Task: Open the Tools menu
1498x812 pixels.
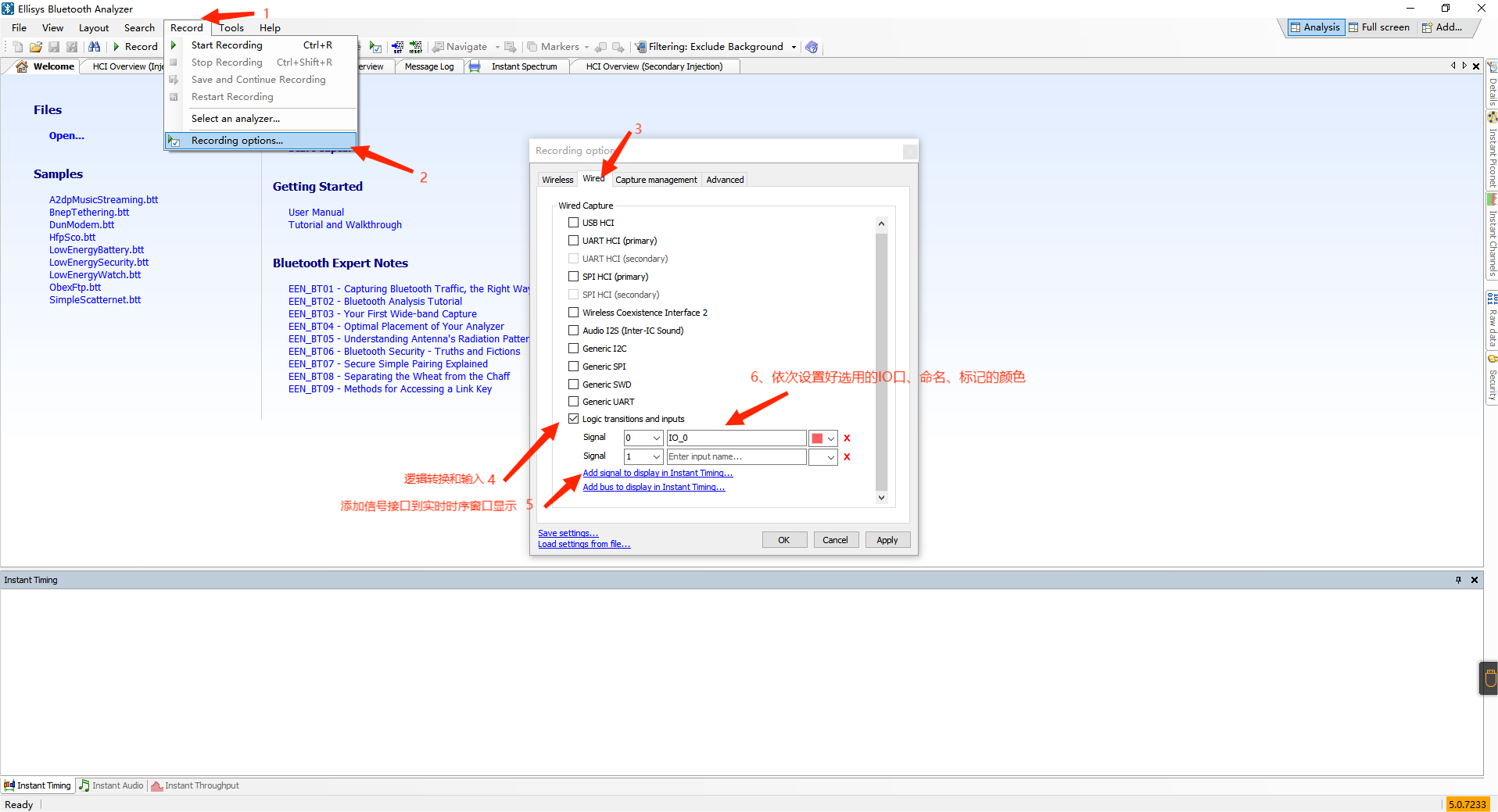Action: click(x=231, y=28)
